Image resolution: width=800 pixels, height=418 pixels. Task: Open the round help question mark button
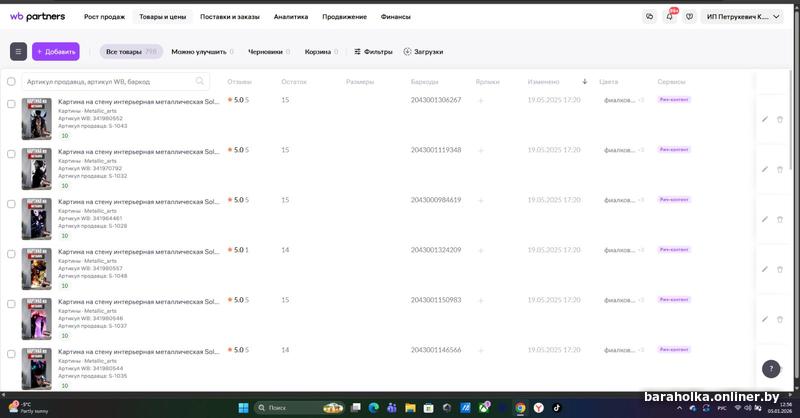point(769,369)
